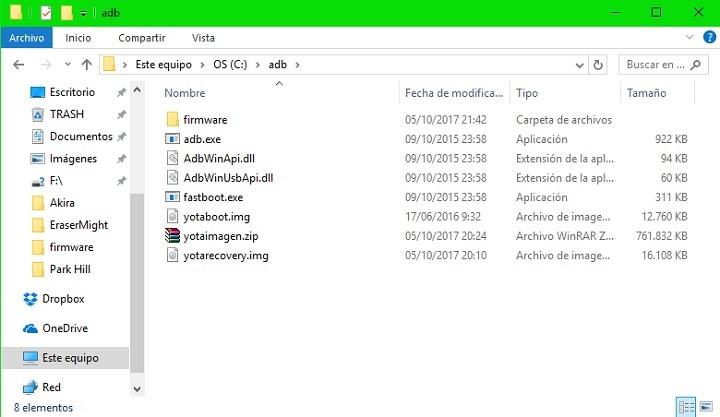This screenshot has width=720, height=417.
Task: Open Red network in the navigation pane
Action: pyautogui.click(x=42, y=387)
